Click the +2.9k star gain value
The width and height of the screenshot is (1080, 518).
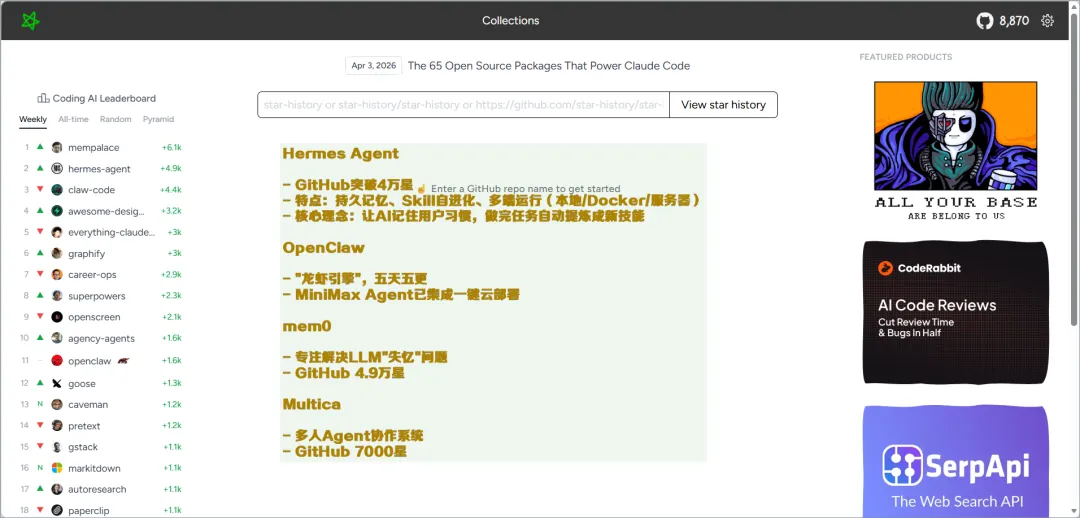(171, 275)
